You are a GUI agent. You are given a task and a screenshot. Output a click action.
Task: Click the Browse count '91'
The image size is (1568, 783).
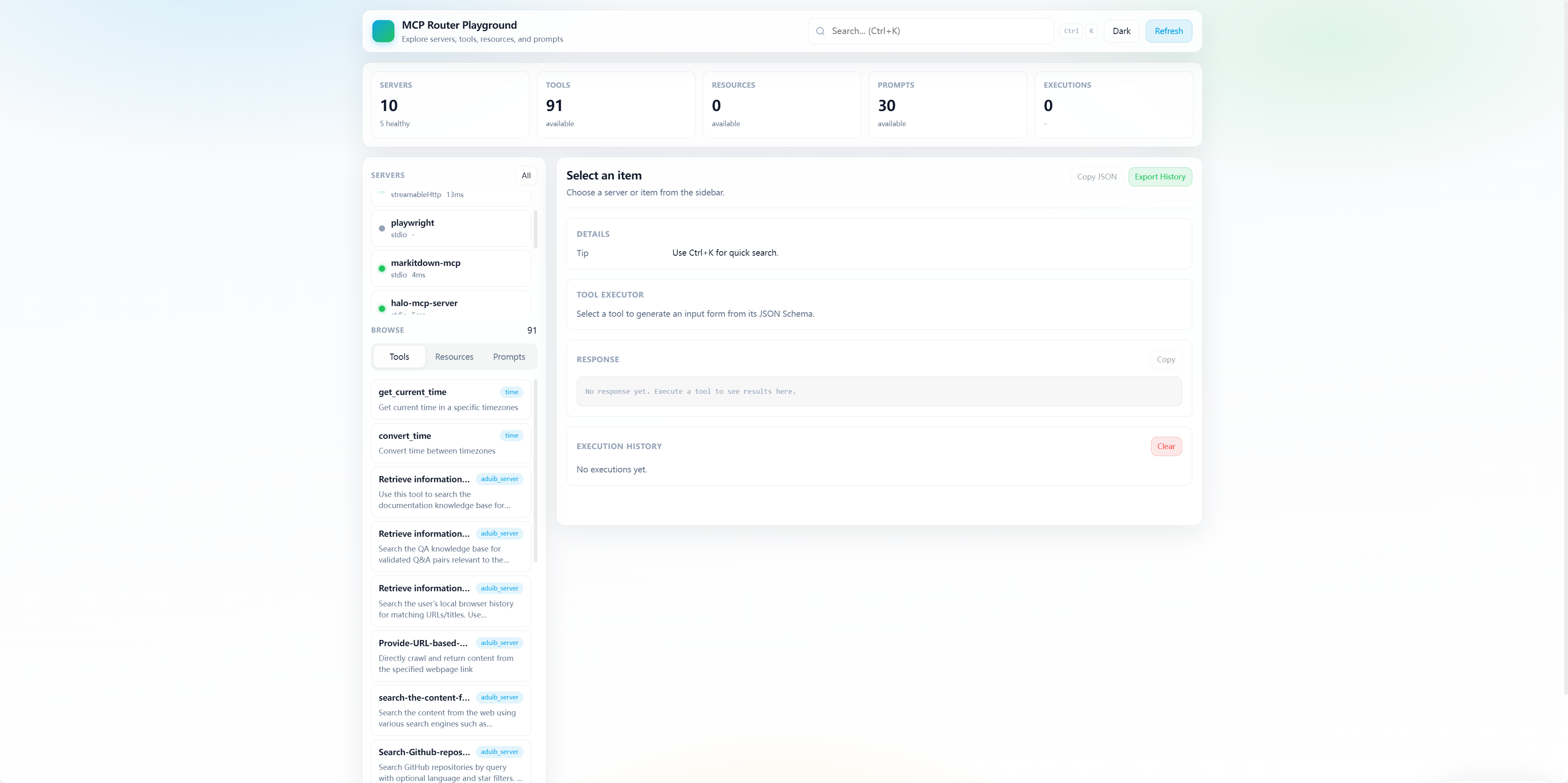pos(532,330)
